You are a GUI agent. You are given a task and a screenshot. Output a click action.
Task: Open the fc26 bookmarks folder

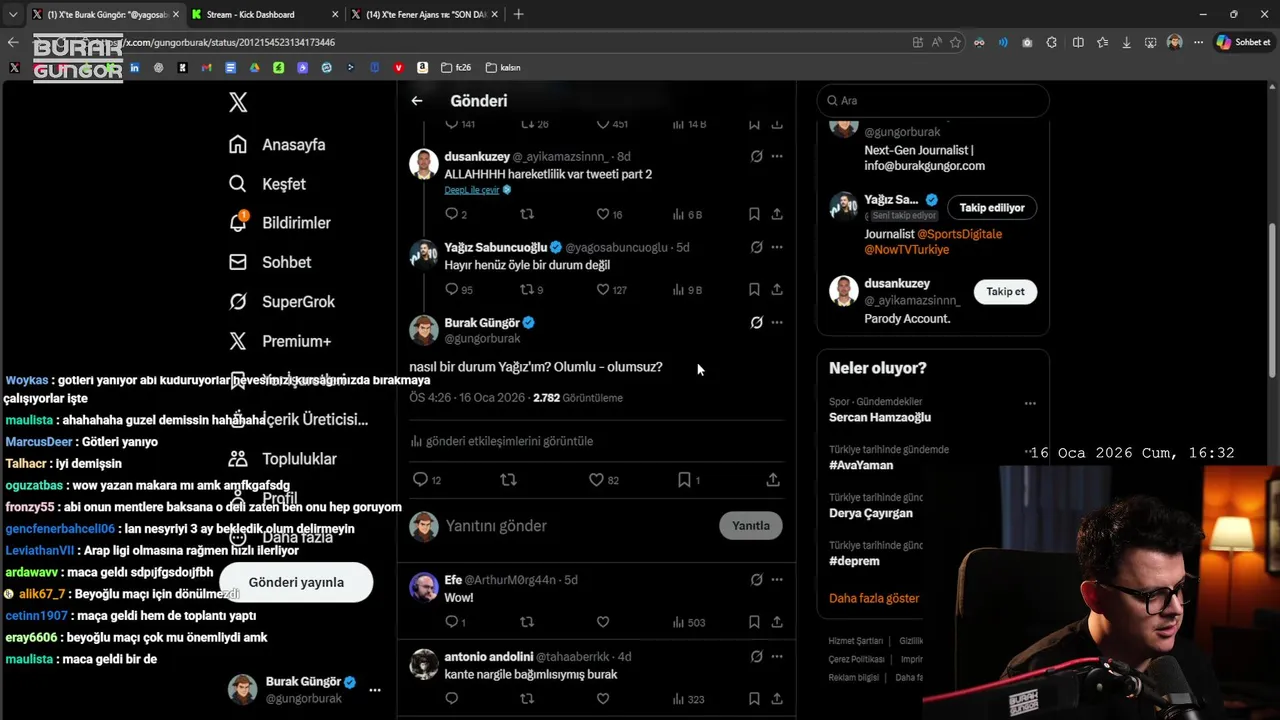pos(455,68)
